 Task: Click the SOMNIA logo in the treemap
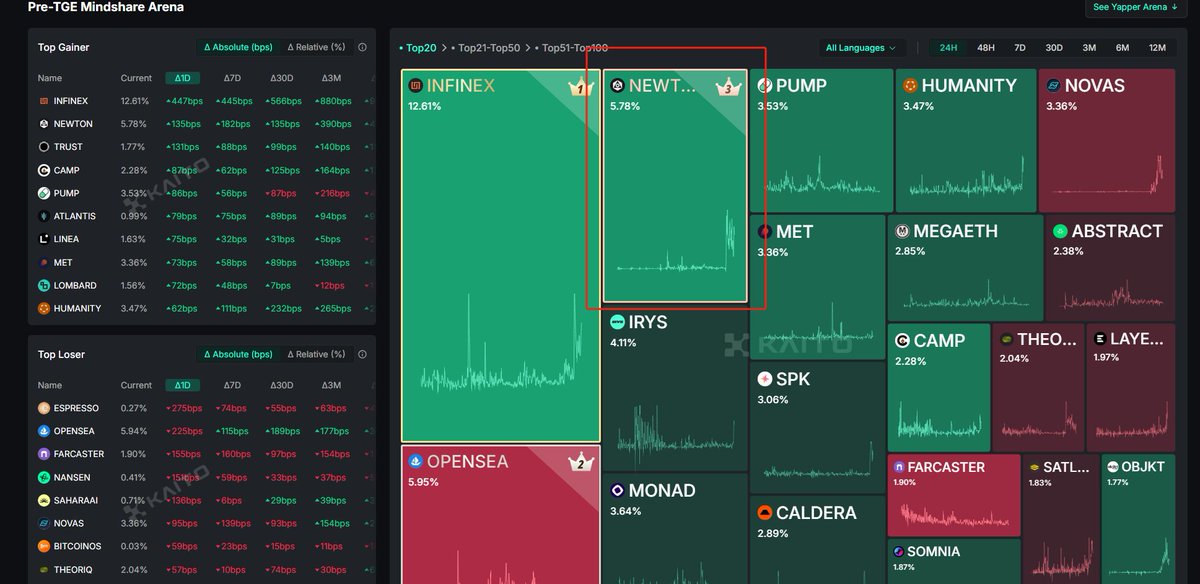[x=899, y=552]
